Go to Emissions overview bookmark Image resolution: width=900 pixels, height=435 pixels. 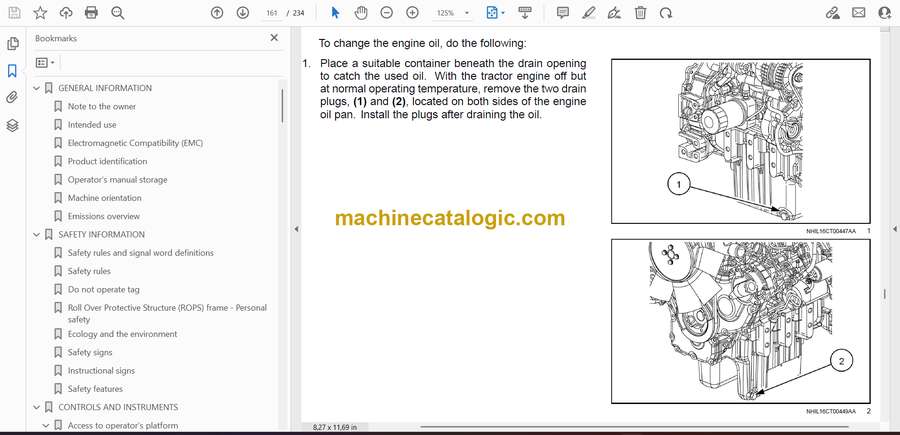tap(103, 216)
